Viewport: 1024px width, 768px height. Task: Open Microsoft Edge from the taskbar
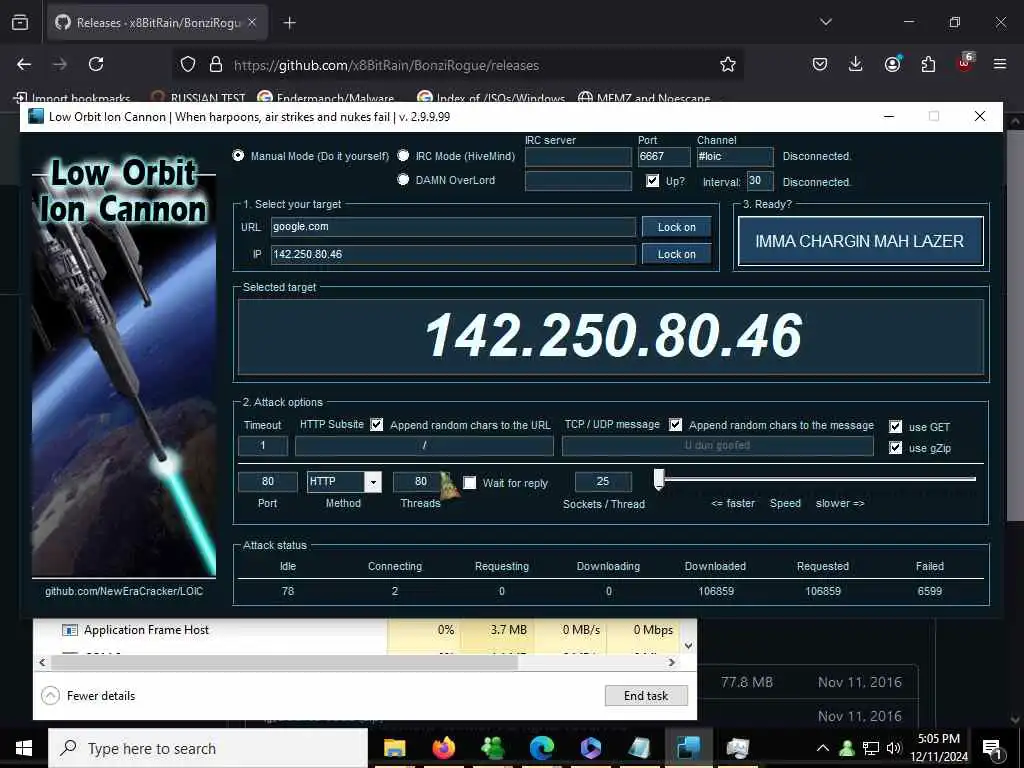[x=542, y=748]
